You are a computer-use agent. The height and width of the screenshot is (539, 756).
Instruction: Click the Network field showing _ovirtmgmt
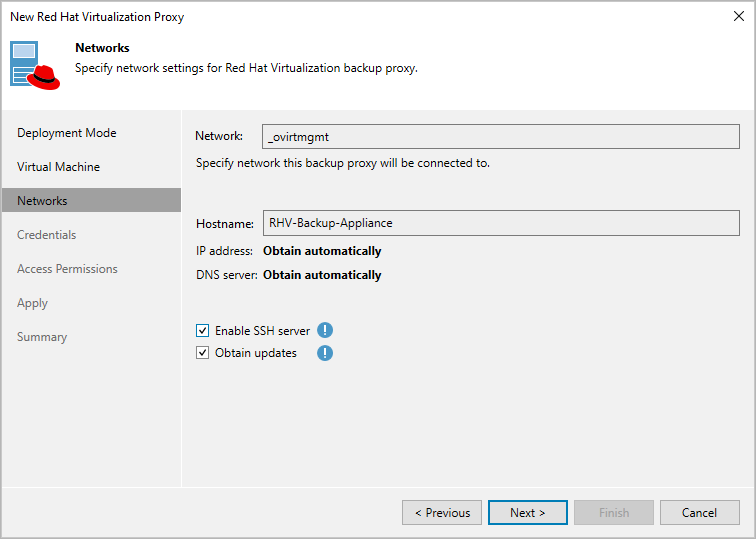(x=500, y=136)
